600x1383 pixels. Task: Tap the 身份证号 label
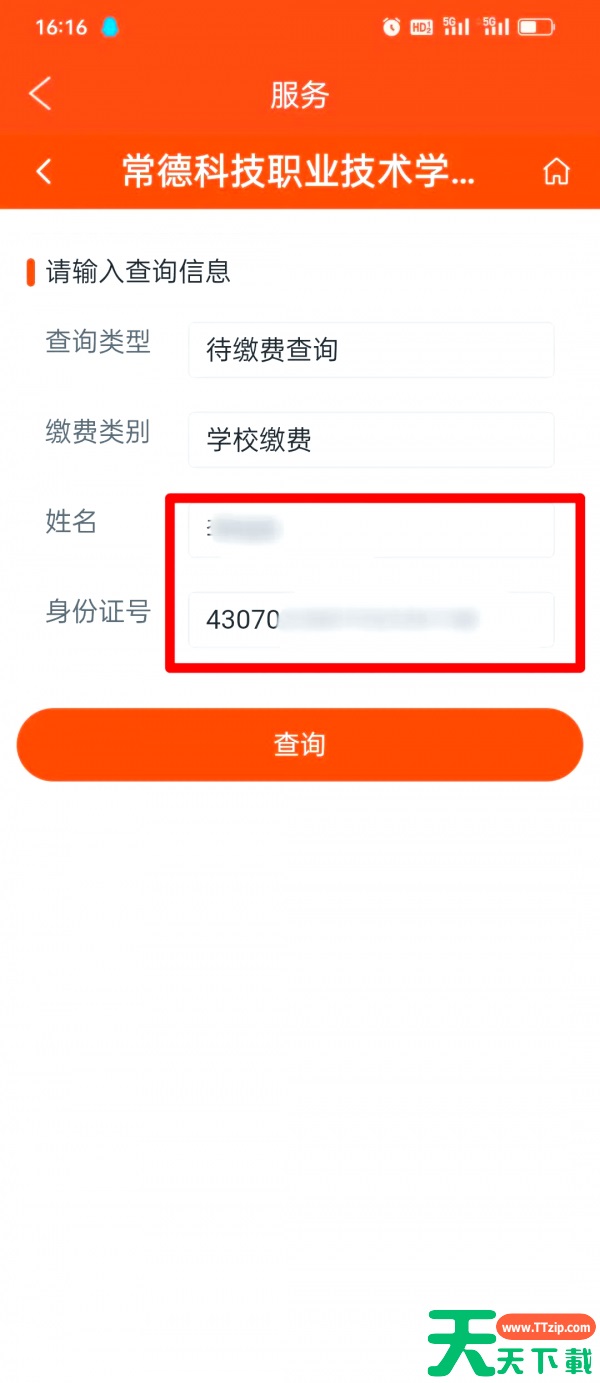[x=98, y=612]
